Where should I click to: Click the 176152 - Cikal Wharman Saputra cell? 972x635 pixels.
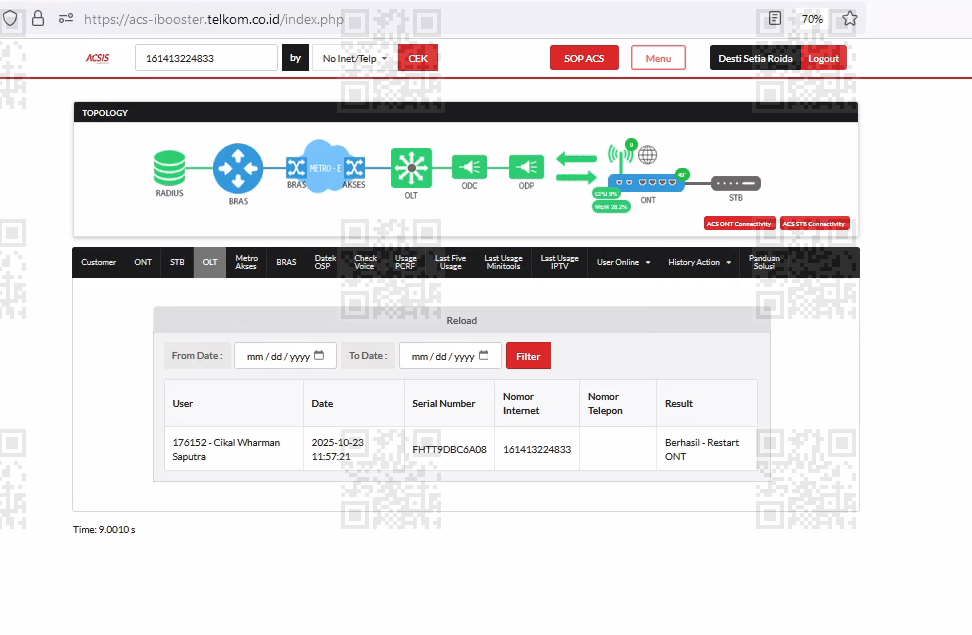pos(234,449)
